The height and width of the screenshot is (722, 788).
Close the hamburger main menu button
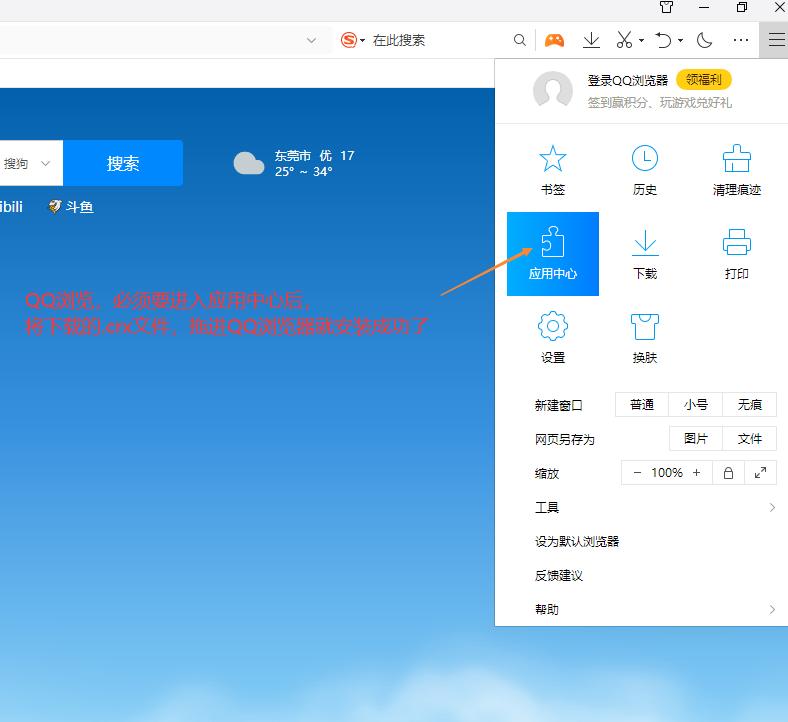click(x=775, y=40)
